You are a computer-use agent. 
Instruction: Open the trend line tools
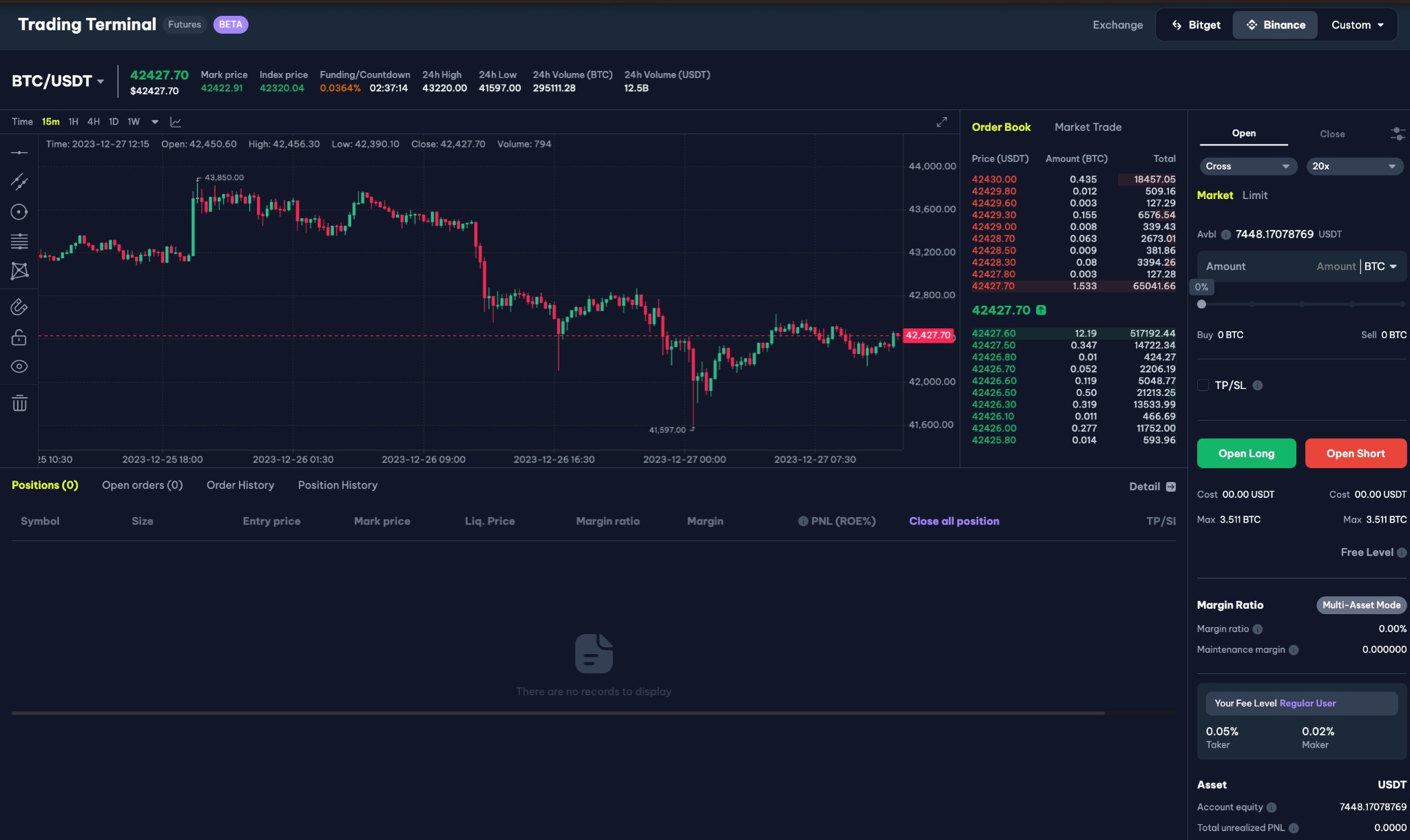click(x=19, y=182)
